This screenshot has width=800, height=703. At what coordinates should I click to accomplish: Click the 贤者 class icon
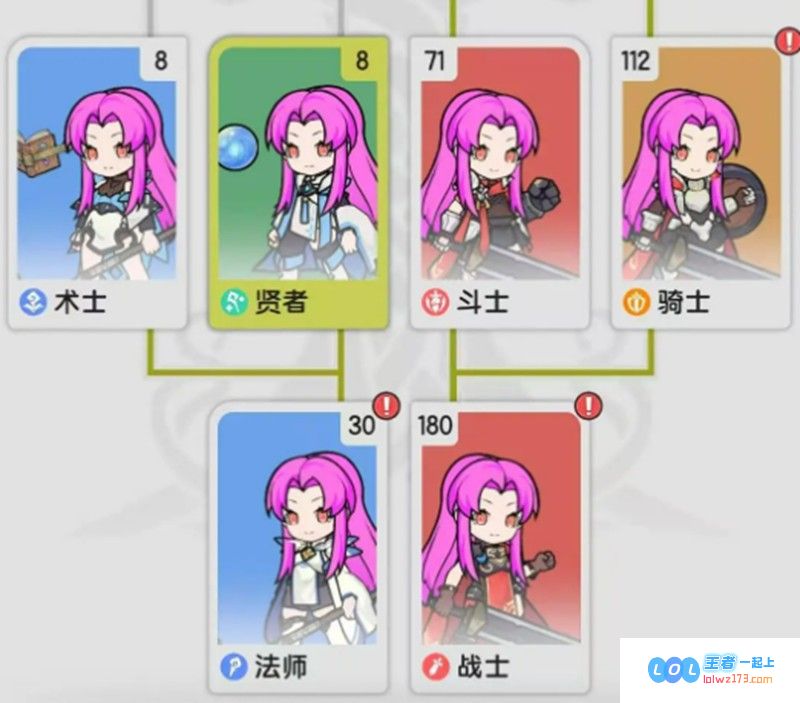[234, 302]
